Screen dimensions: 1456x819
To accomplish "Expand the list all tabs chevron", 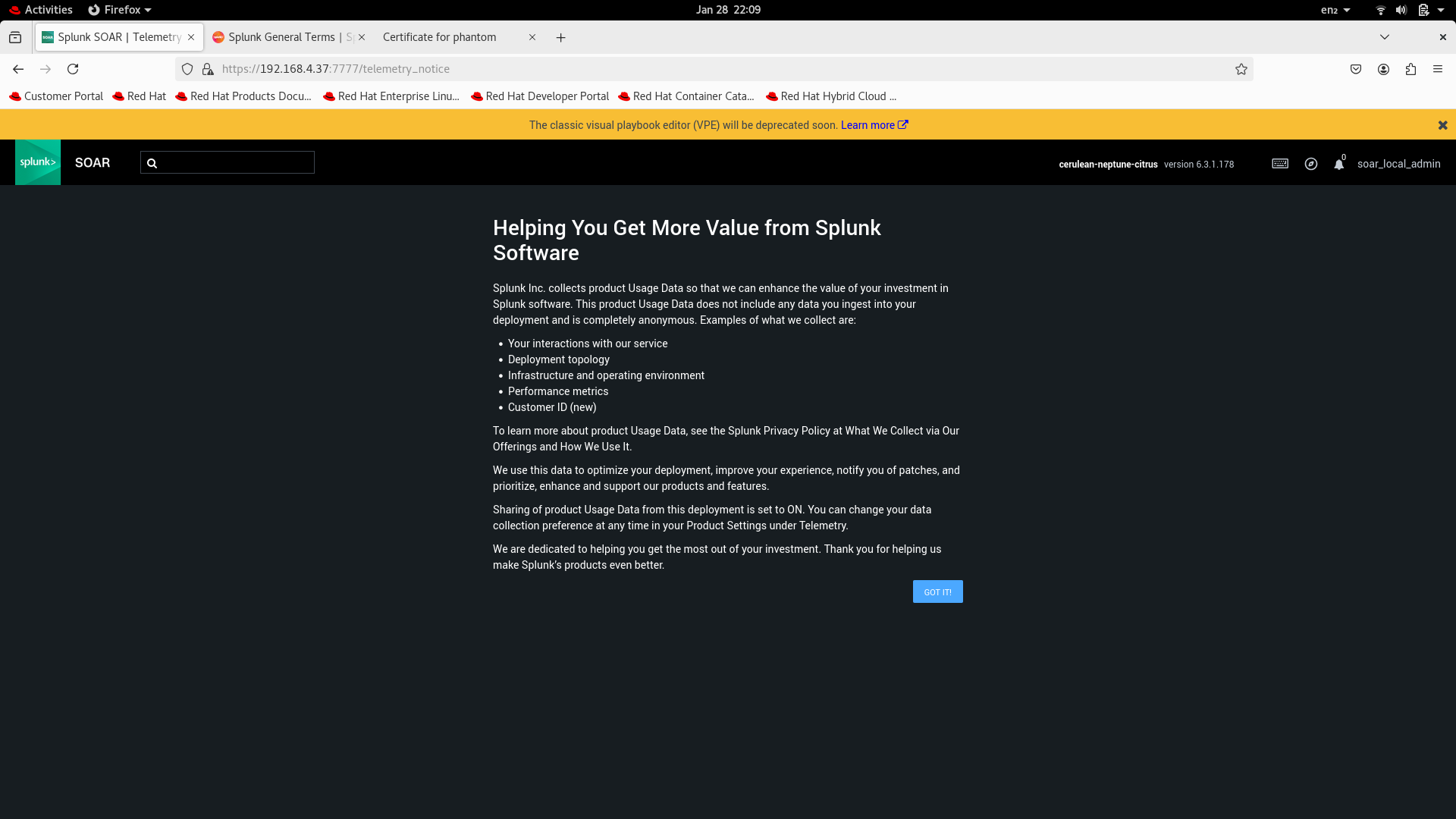I will pyautogui.click(x=1385, y=37).
